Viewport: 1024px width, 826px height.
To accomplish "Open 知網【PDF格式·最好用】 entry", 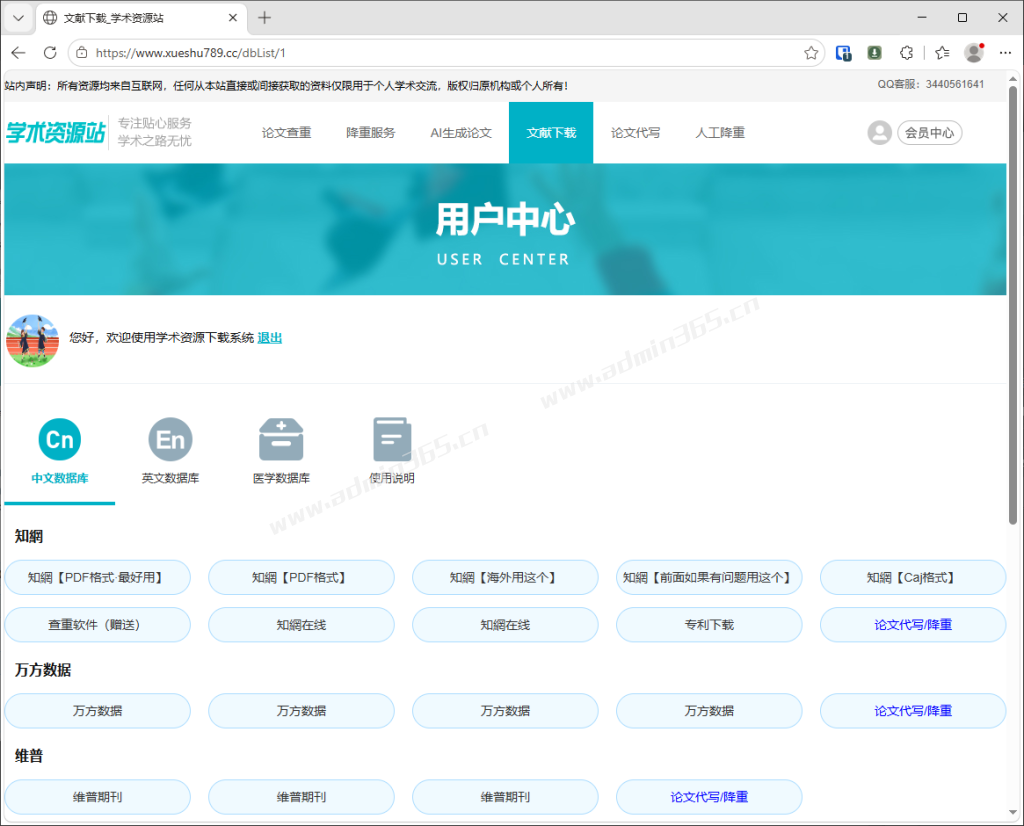I will 97,577.
